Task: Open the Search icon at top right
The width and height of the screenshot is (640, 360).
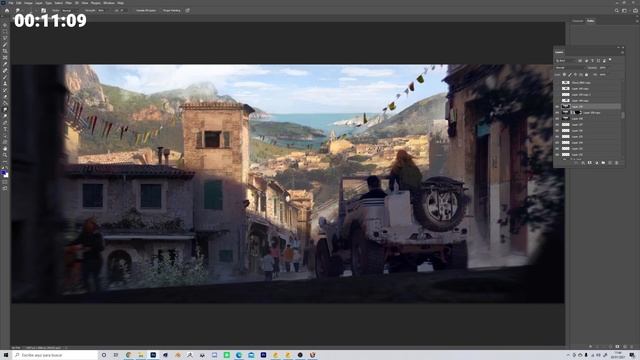Action: (x=617, y=11)
